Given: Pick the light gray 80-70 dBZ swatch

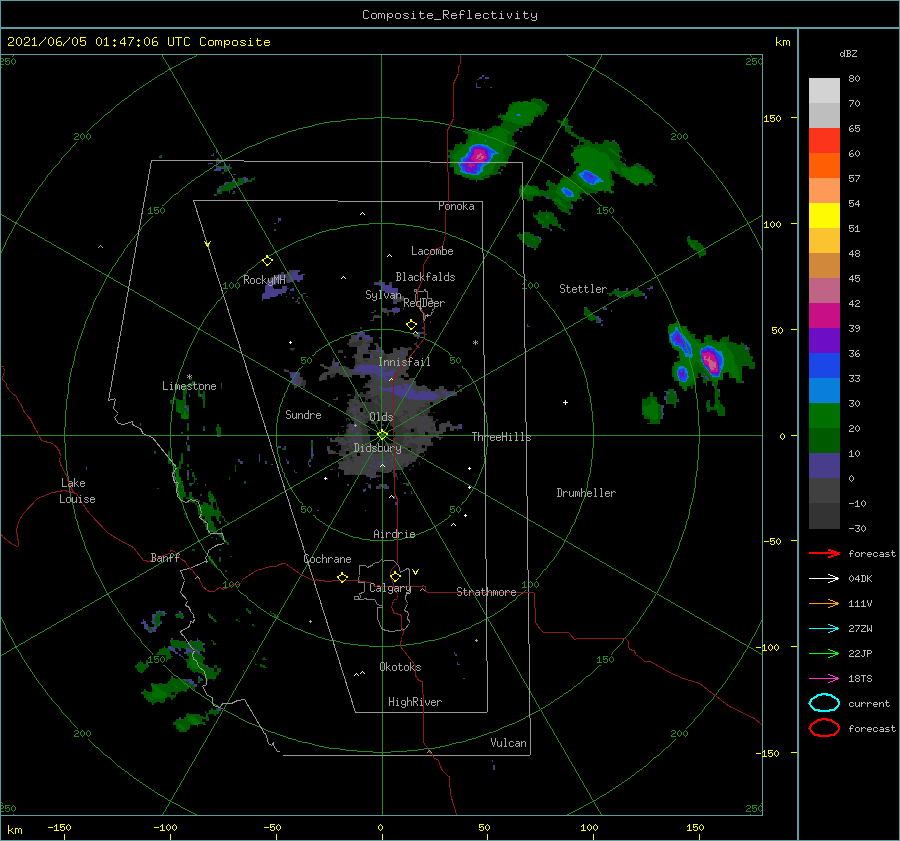Looking at the screenshot, I should [824, 90].
